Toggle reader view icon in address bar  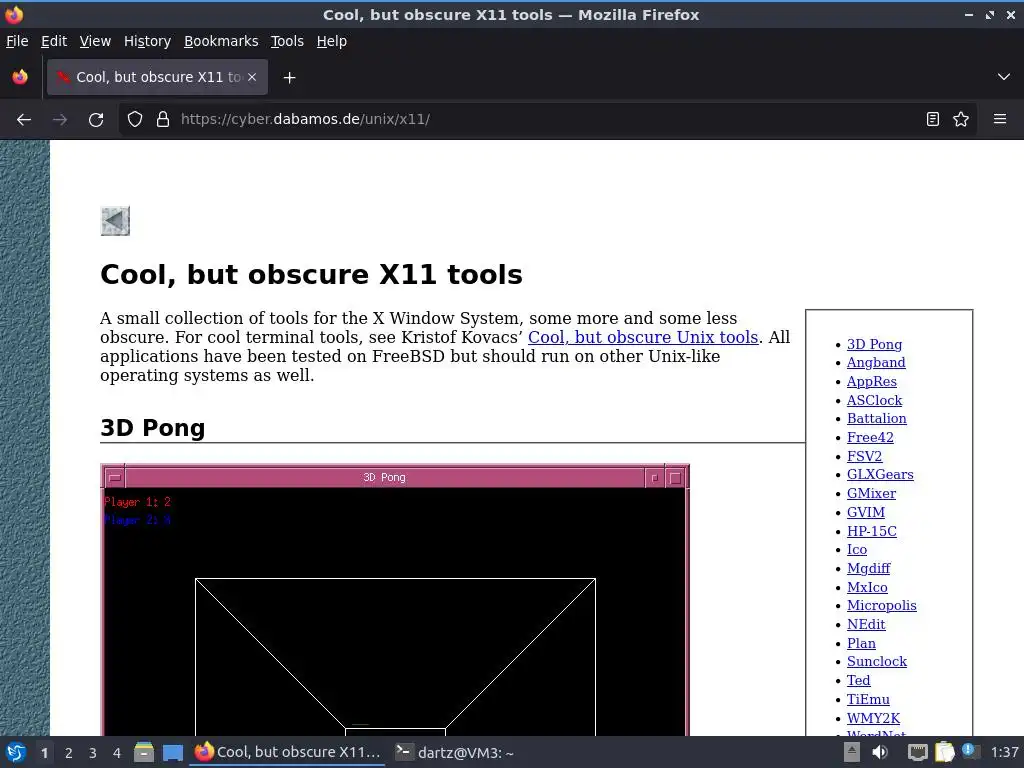coord(933,119)
